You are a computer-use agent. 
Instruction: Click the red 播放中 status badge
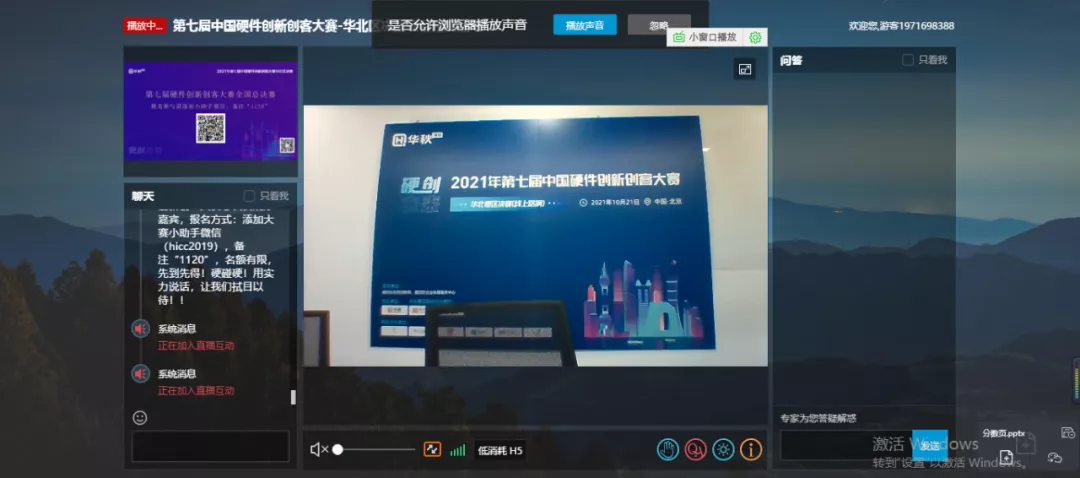[145, 25]
